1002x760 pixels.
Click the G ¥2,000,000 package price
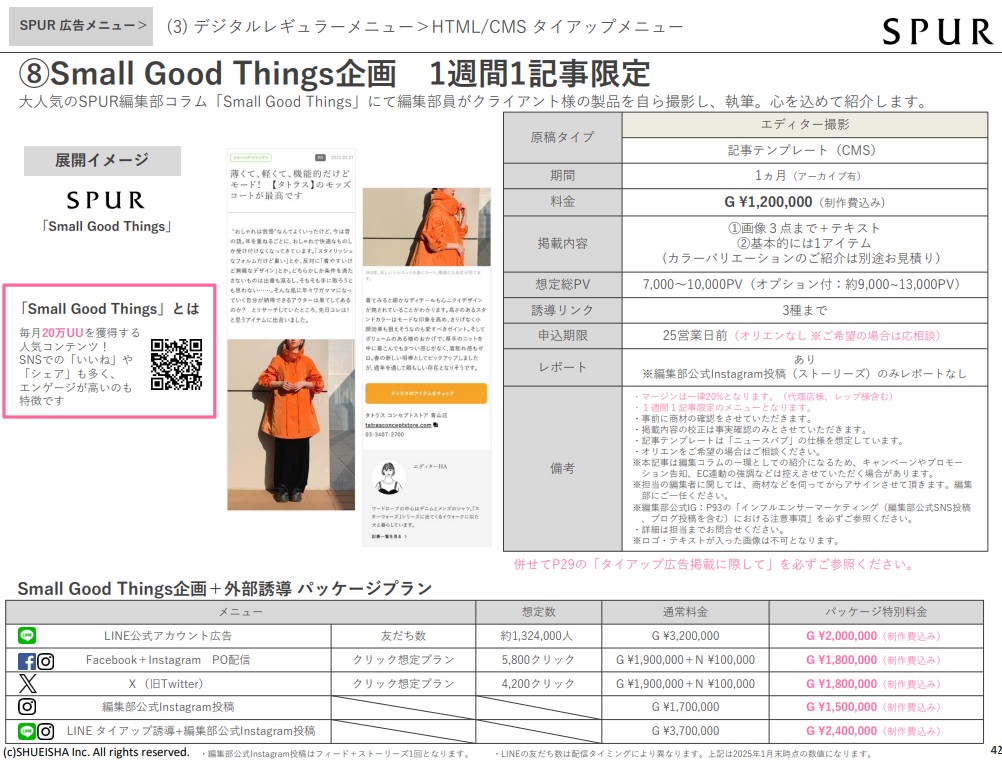tap(841, 636)
